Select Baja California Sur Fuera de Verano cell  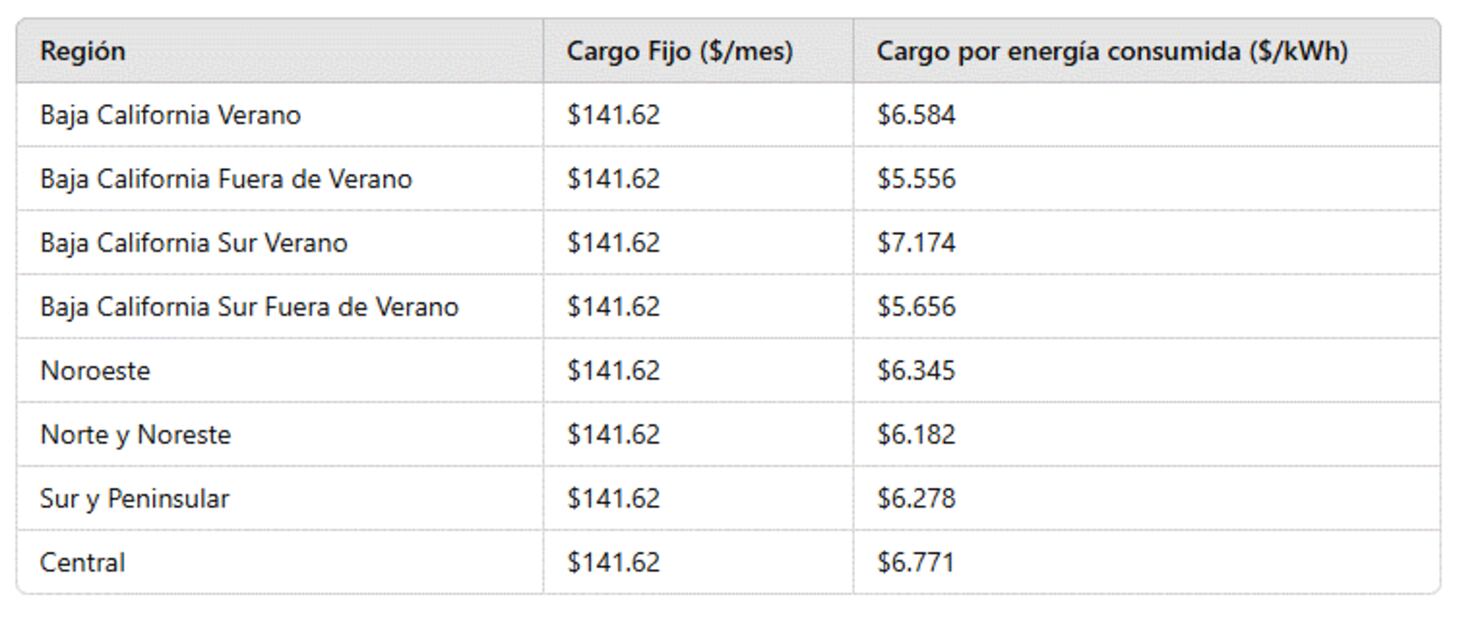click(249, 307)
